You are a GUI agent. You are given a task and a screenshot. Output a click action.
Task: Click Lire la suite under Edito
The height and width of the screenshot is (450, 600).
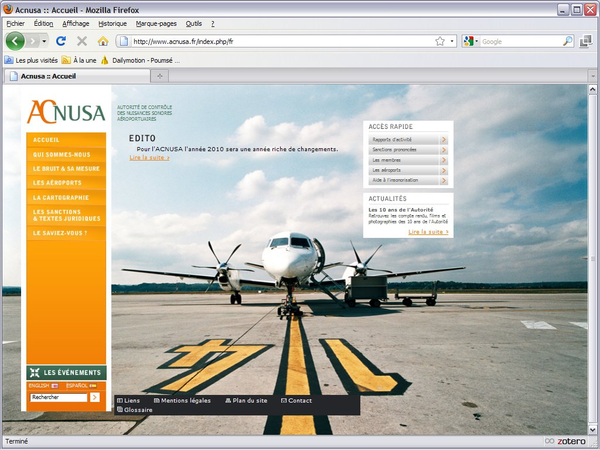[x=149, y=158]
